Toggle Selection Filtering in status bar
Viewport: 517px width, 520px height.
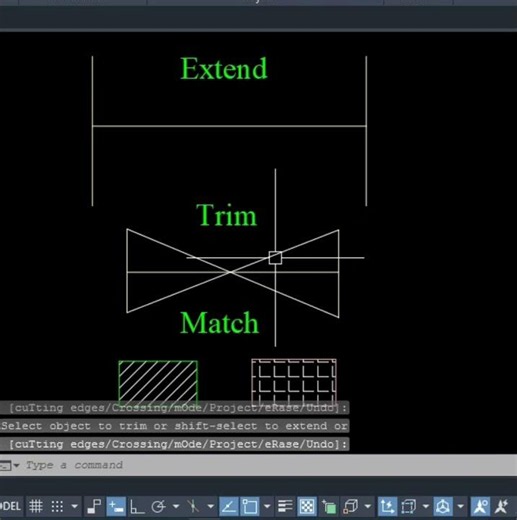click(x=409, y=507)
